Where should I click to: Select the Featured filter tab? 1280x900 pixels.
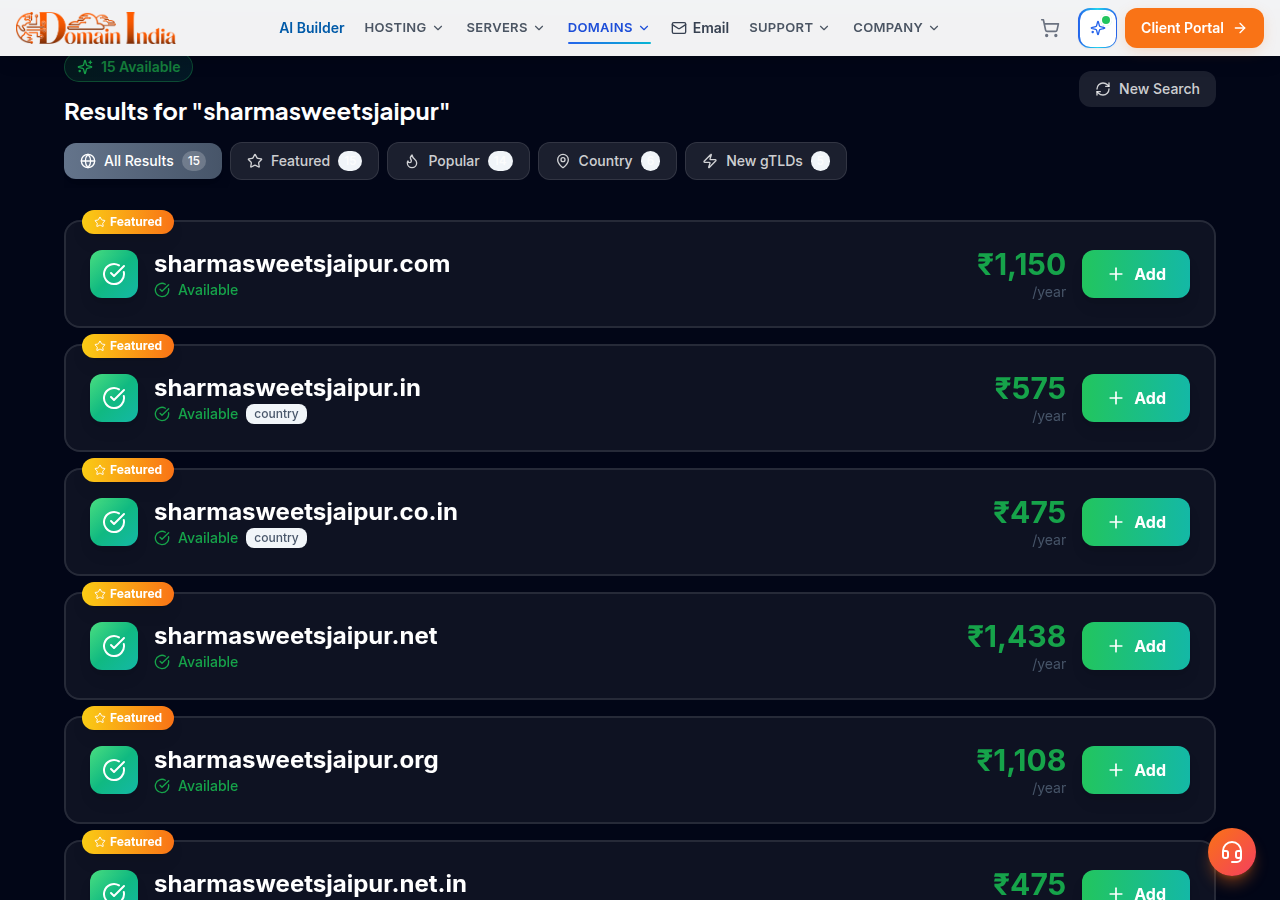tap(304, 161)
